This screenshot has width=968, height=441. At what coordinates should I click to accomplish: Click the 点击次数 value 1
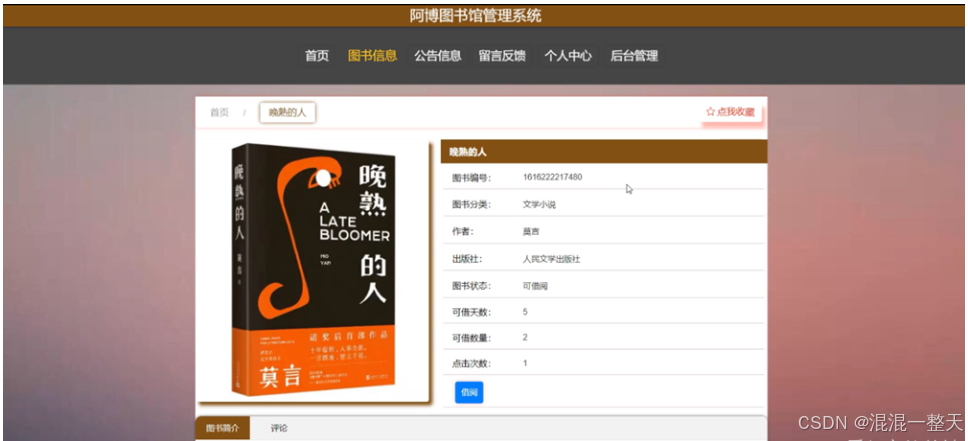coord(525,363)
